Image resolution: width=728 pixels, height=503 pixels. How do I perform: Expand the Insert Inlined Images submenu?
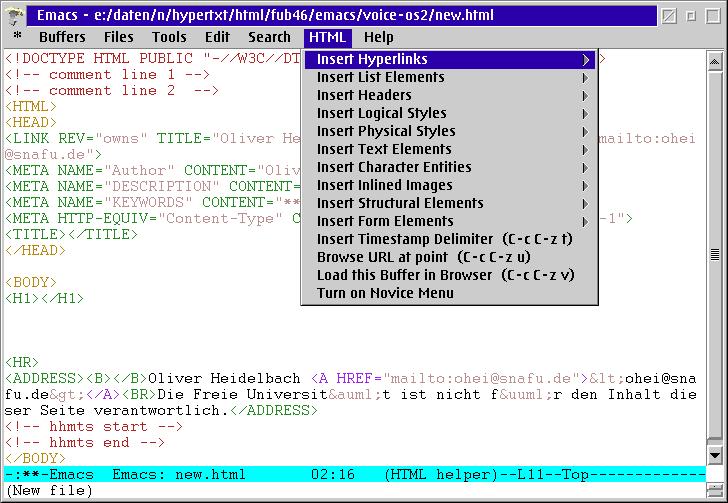449,185
